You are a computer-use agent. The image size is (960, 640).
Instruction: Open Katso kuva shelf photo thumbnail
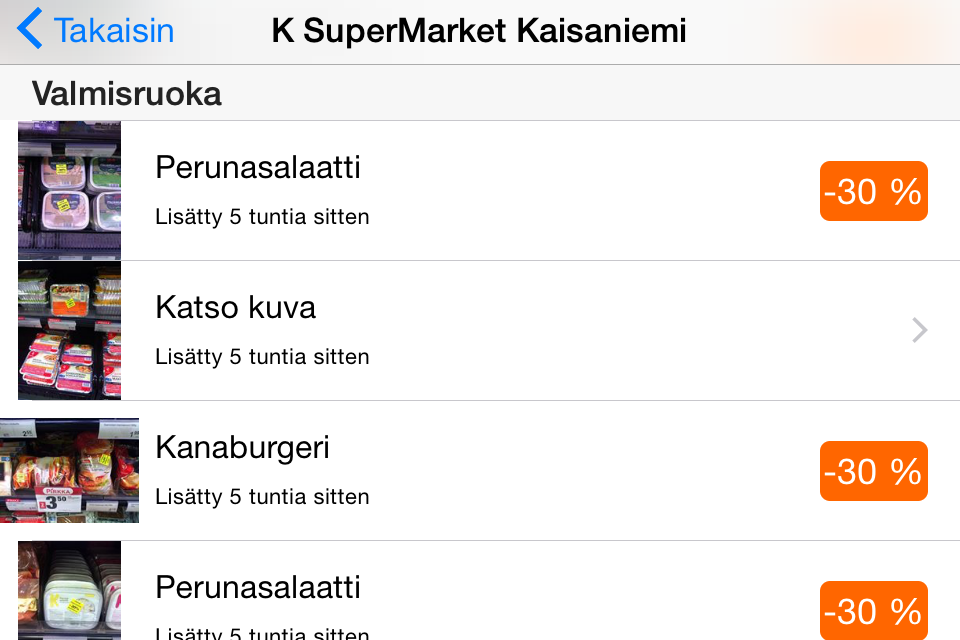[69, 331]
